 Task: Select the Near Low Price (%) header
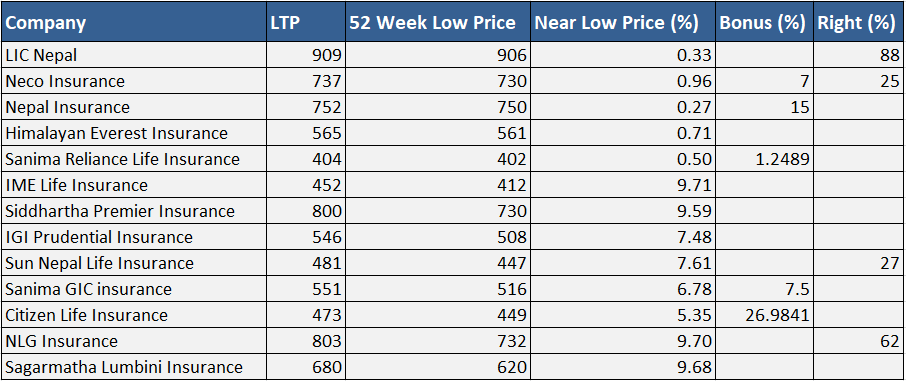[622, 23]
